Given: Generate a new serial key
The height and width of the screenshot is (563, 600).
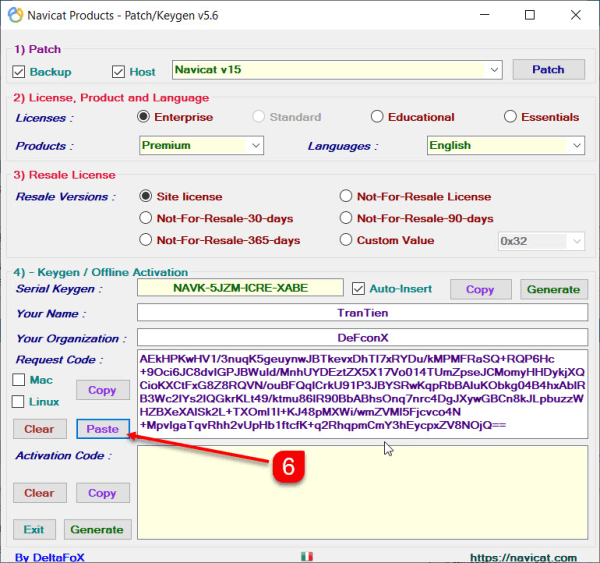Looking at the screenshot, I should tap(554, 289).
